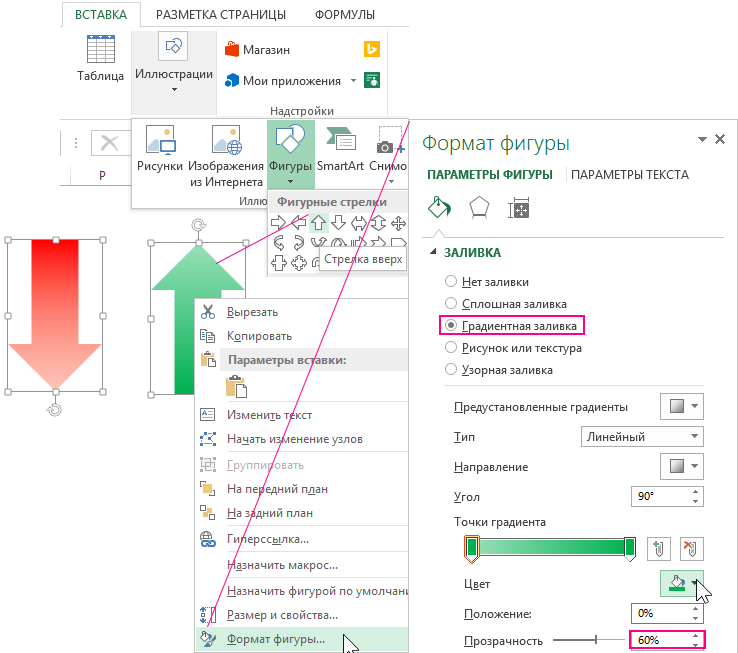Select the up arrow shape

click(x=319, y=222)
